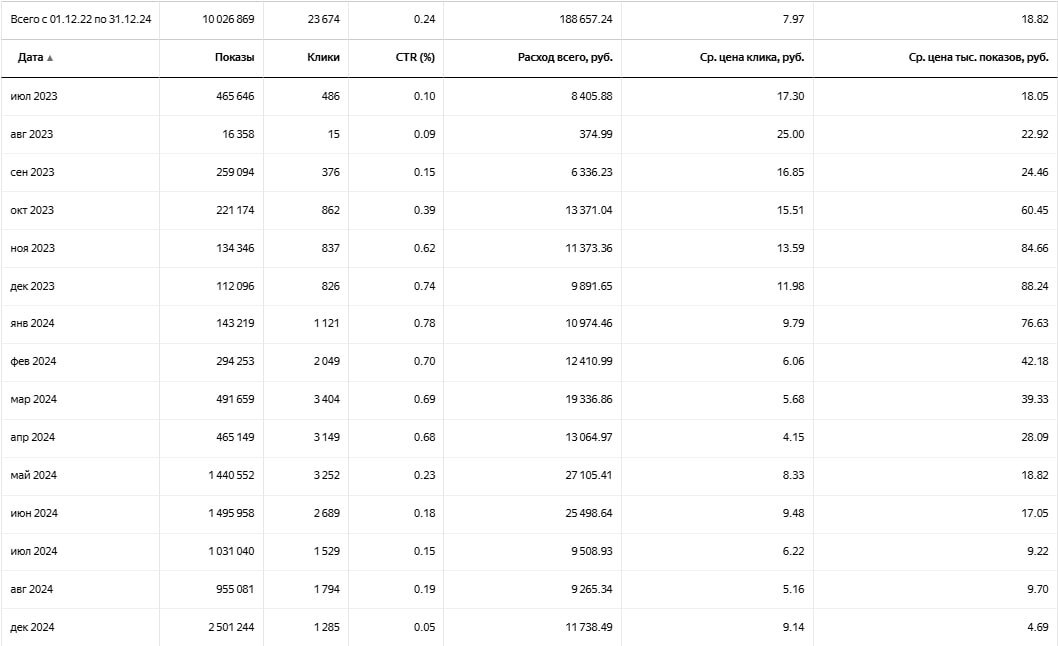Sort table by Показы column header
The height and width of the screenshot is (646, 1058).
click(x=234, y=57)
